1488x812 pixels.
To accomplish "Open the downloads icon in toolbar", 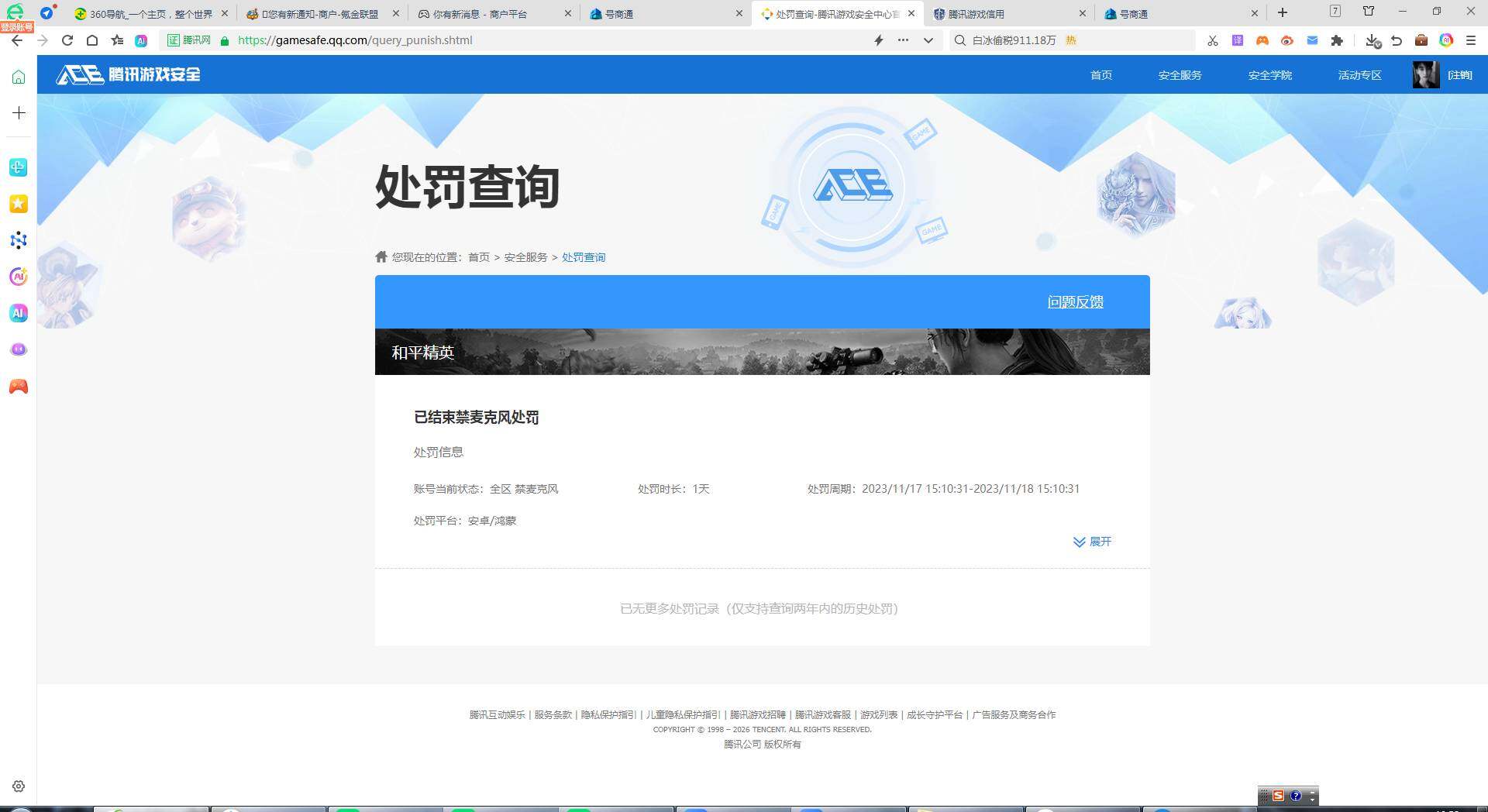I will (1373, 40).
